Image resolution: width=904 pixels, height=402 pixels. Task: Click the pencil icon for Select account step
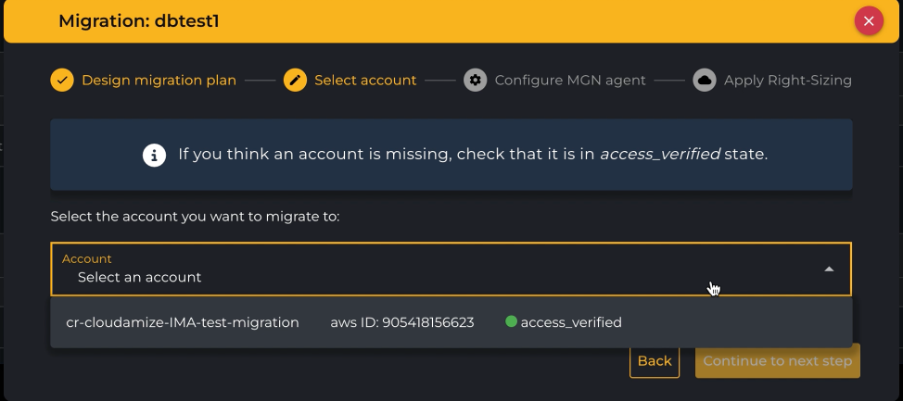295,80
